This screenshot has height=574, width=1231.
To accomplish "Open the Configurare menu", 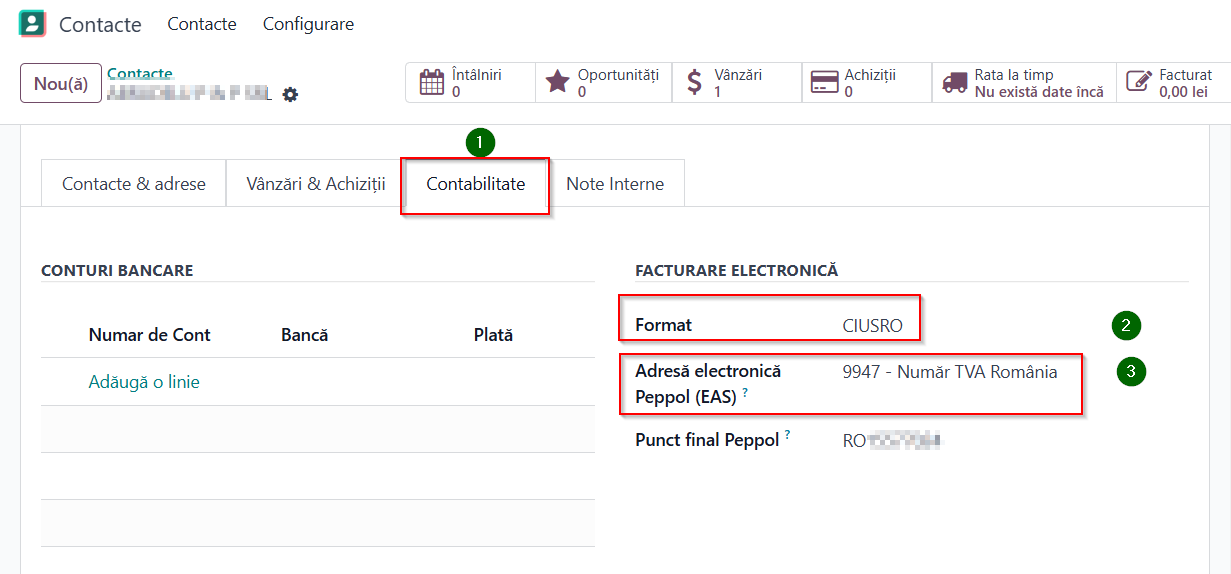I will (308, 24).
